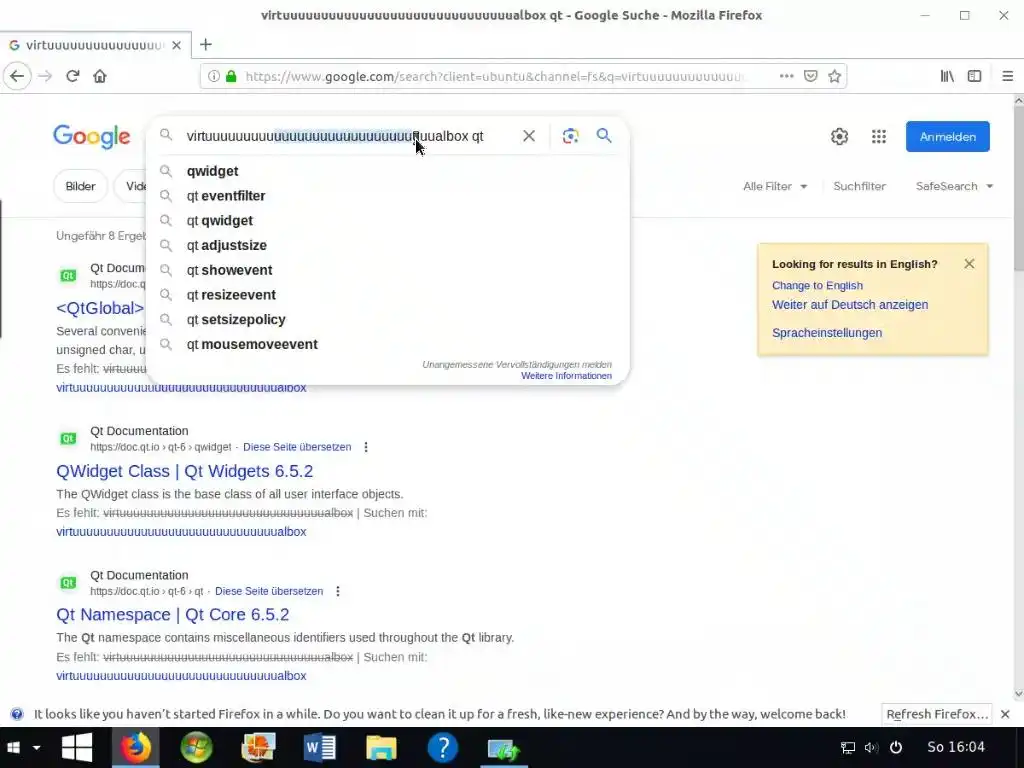Open the Google apps grid
1024x768 pixels.
[879, 136]
